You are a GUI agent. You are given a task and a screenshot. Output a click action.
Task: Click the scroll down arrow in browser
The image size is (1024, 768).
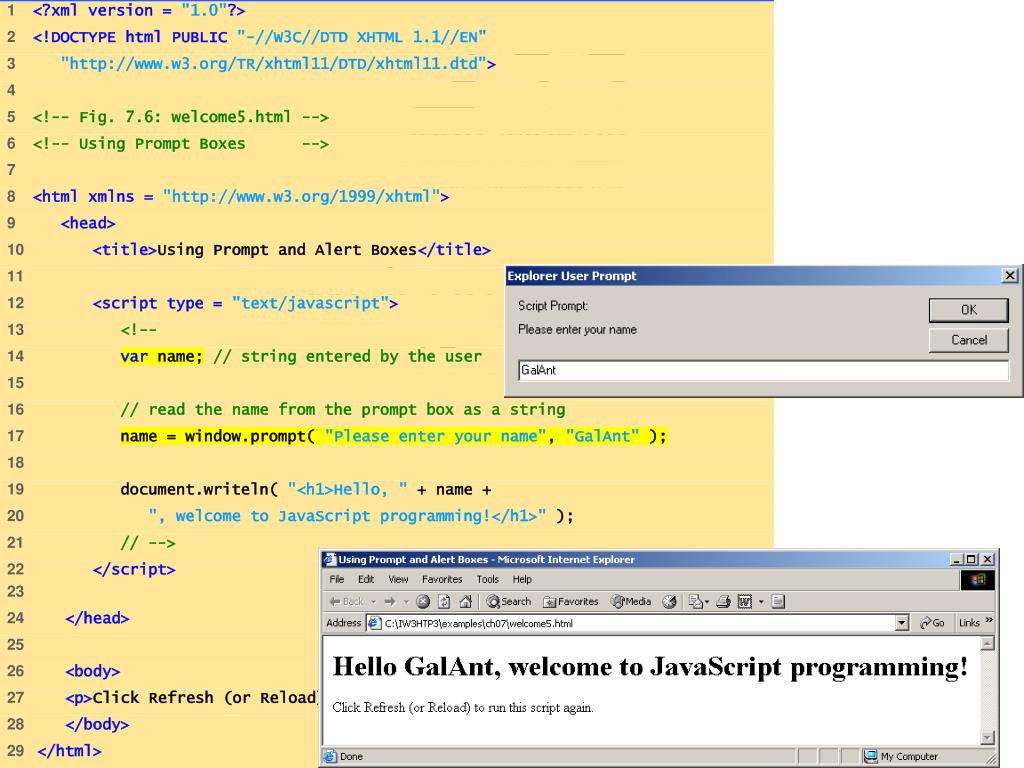pos(987,737)
